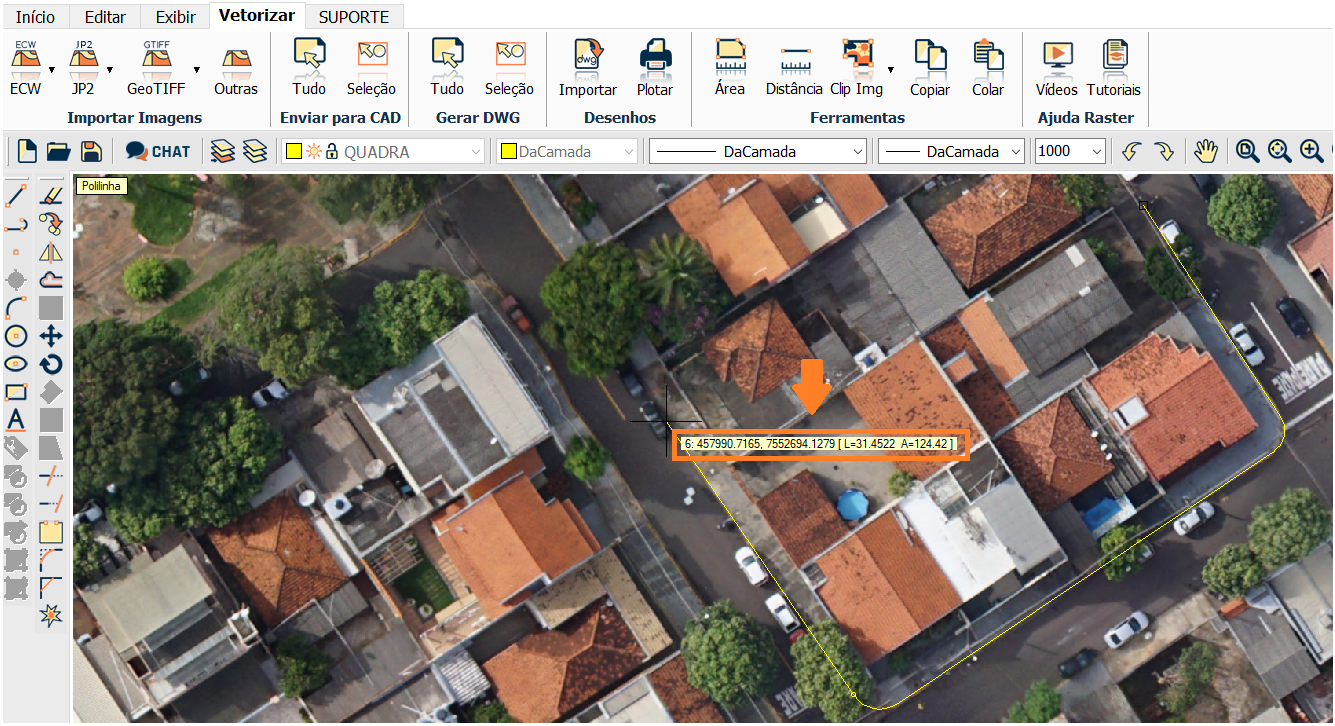
Task: Toggle the QUADRA layer lock icon
Action: pos(332,152)
